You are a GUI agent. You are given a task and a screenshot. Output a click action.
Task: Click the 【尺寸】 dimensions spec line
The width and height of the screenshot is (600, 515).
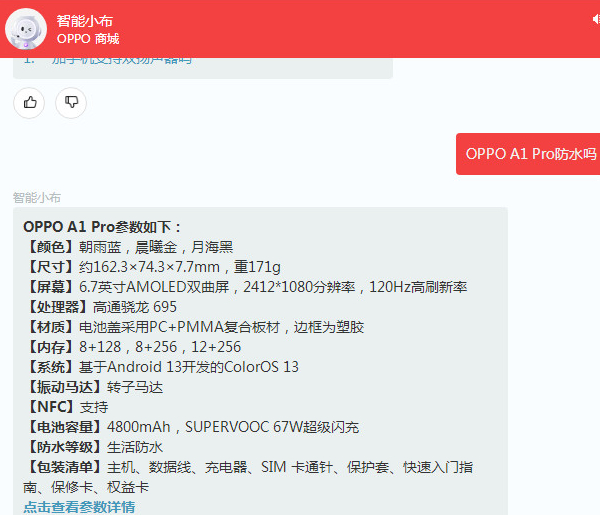point(152,267)
